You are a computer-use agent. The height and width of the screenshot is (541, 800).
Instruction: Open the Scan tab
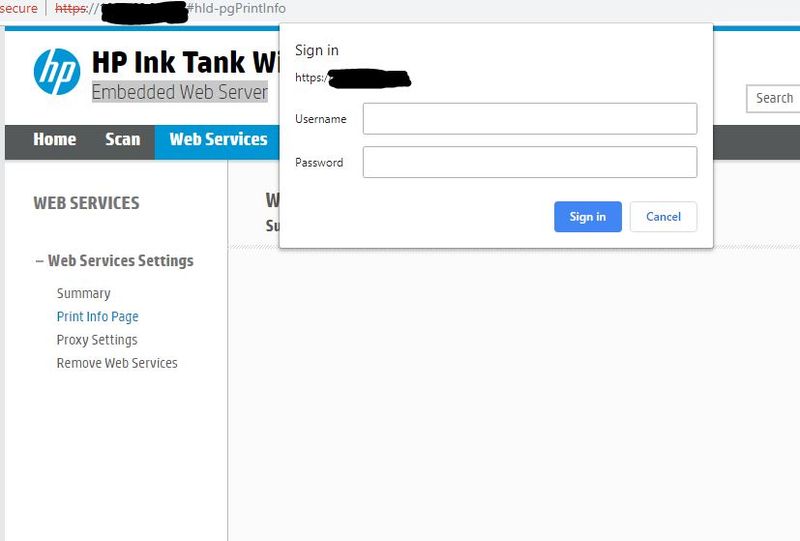[122, 139]
